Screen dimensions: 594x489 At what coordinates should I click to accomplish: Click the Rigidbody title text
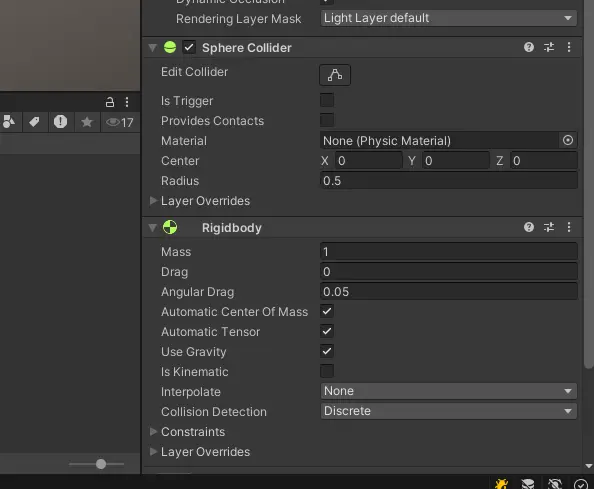click(x=231, y=228)
